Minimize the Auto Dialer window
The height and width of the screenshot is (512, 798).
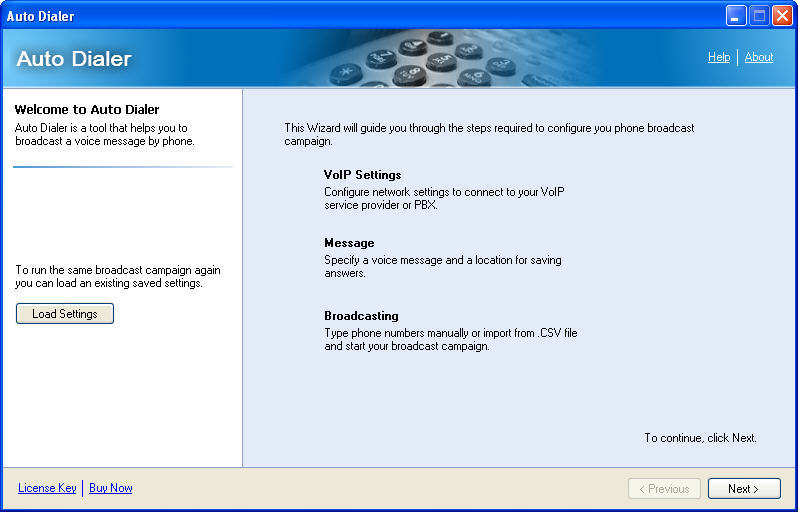[x=736, y=15]
